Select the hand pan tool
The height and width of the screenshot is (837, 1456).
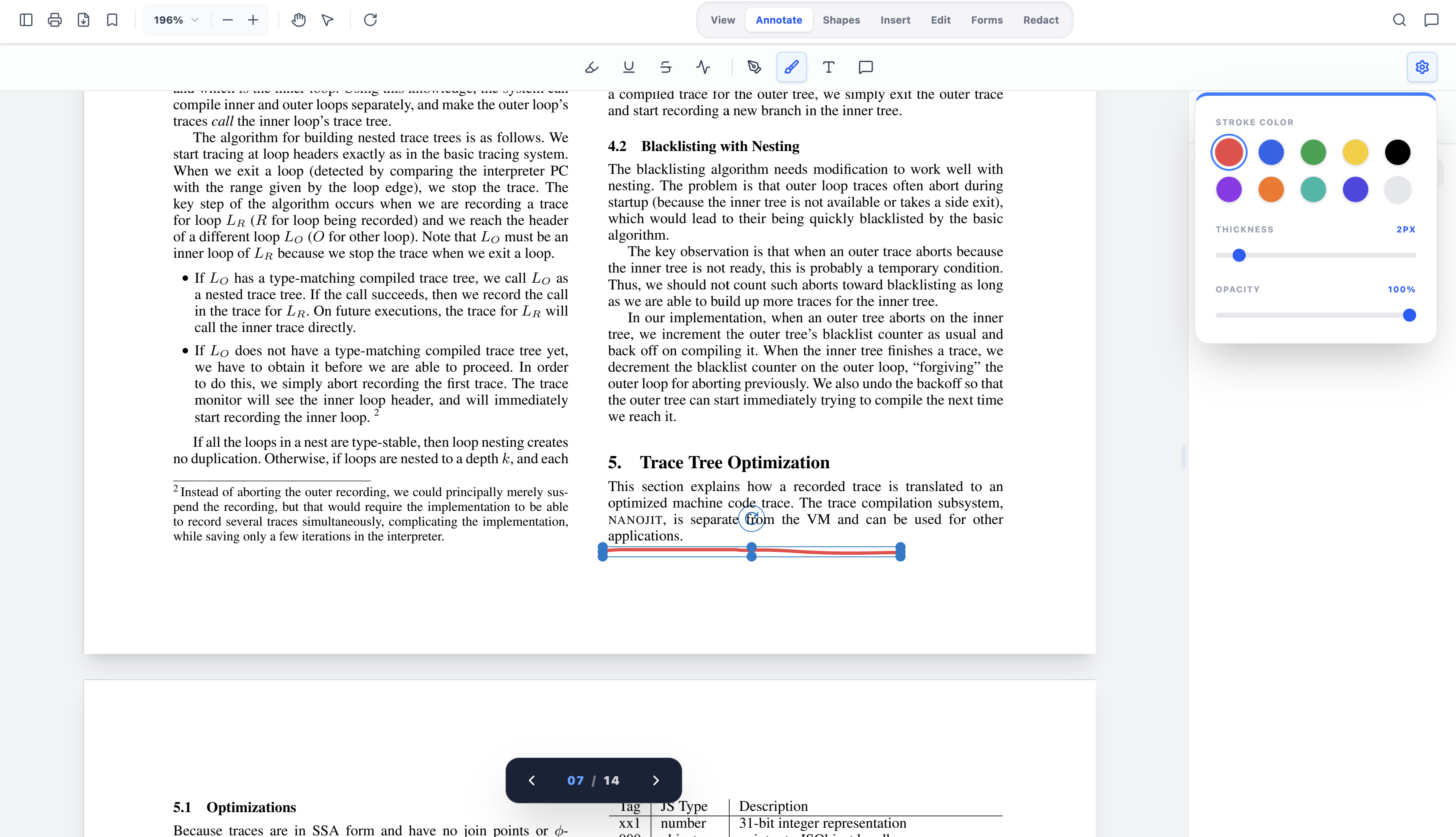coord(298,20)
